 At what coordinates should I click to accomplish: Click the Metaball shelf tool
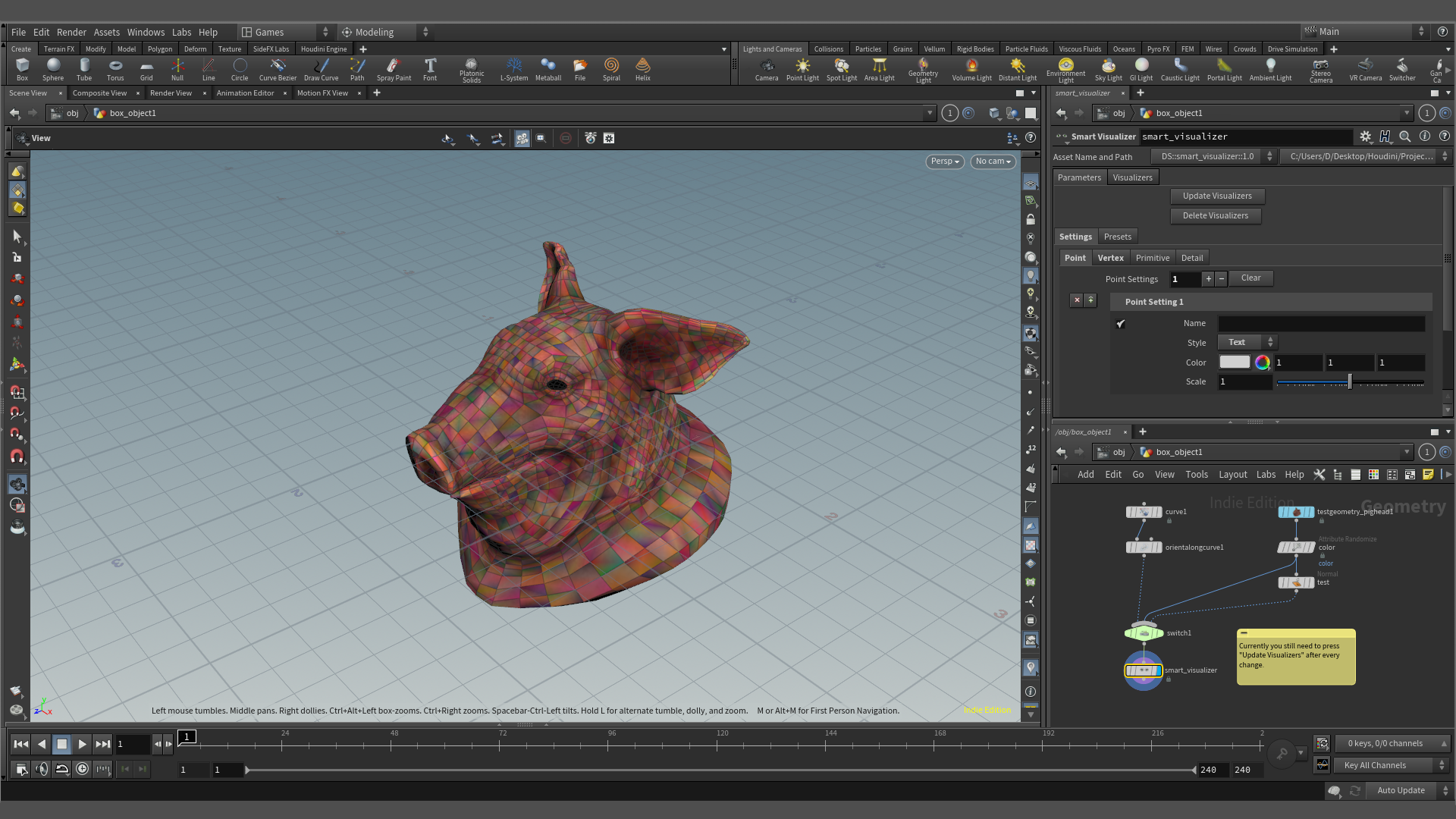click(x=548, y=69)
